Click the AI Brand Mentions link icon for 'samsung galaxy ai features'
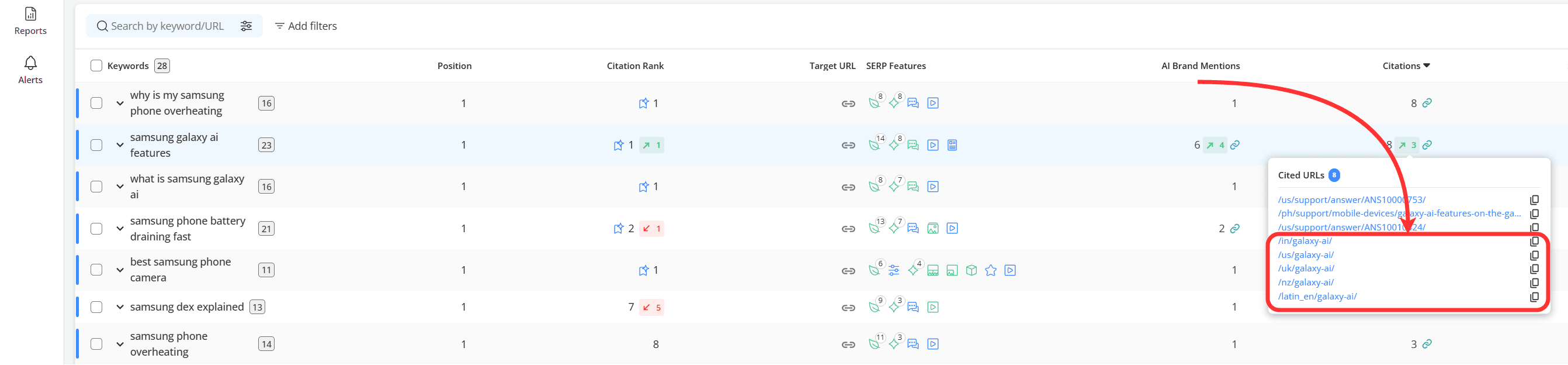This screenshot has height=365, width=1568. (1234, 145)
